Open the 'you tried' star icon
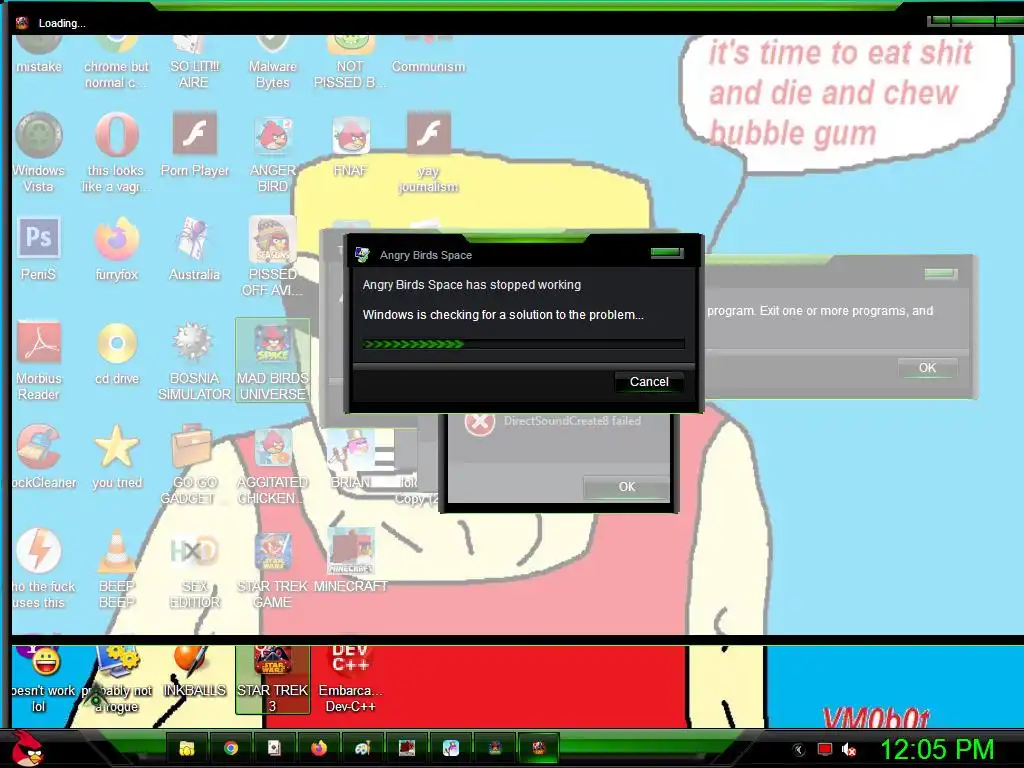The height and width of the screenshot is (768, 1024). 116,456
